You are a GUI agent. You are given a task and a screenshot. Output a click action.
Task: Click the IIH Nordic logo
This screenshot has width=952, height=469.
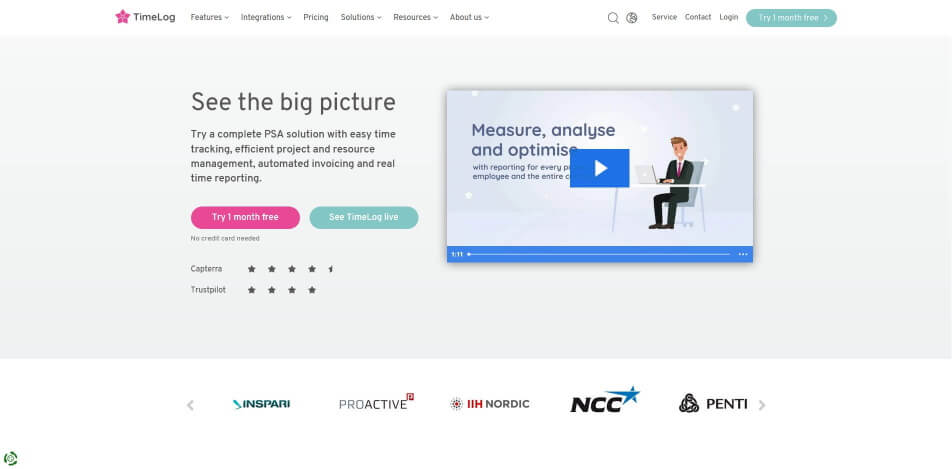(x=490, y=403)
